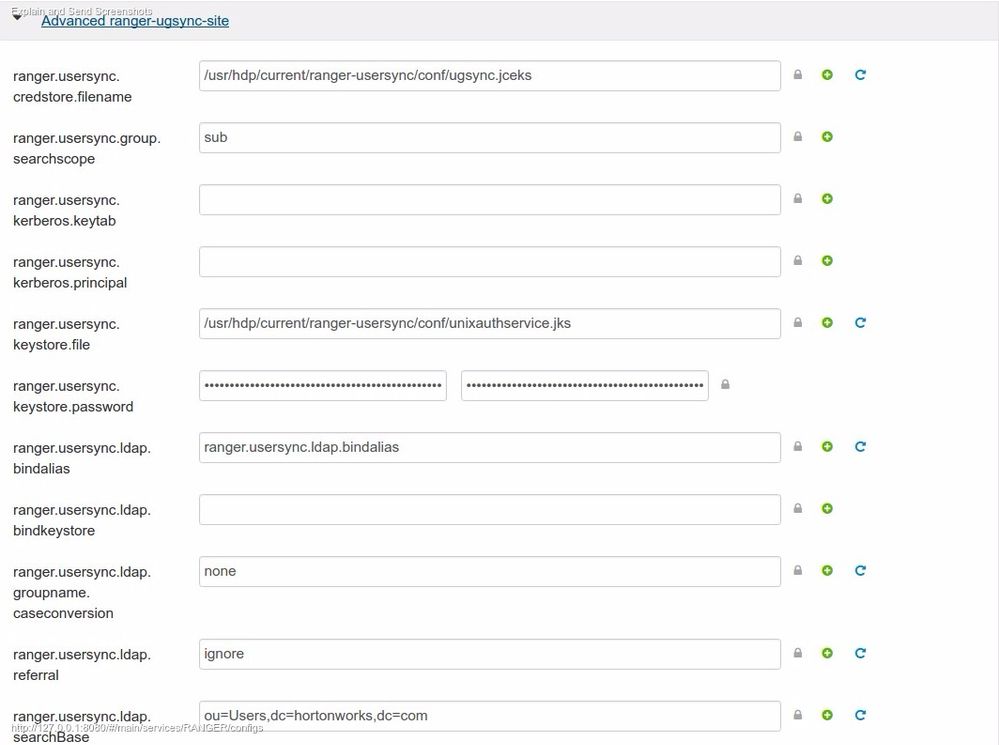Click undo icon for ldap.bindalias property
This screenshot has width=999, height=745.
coord(860,447)
